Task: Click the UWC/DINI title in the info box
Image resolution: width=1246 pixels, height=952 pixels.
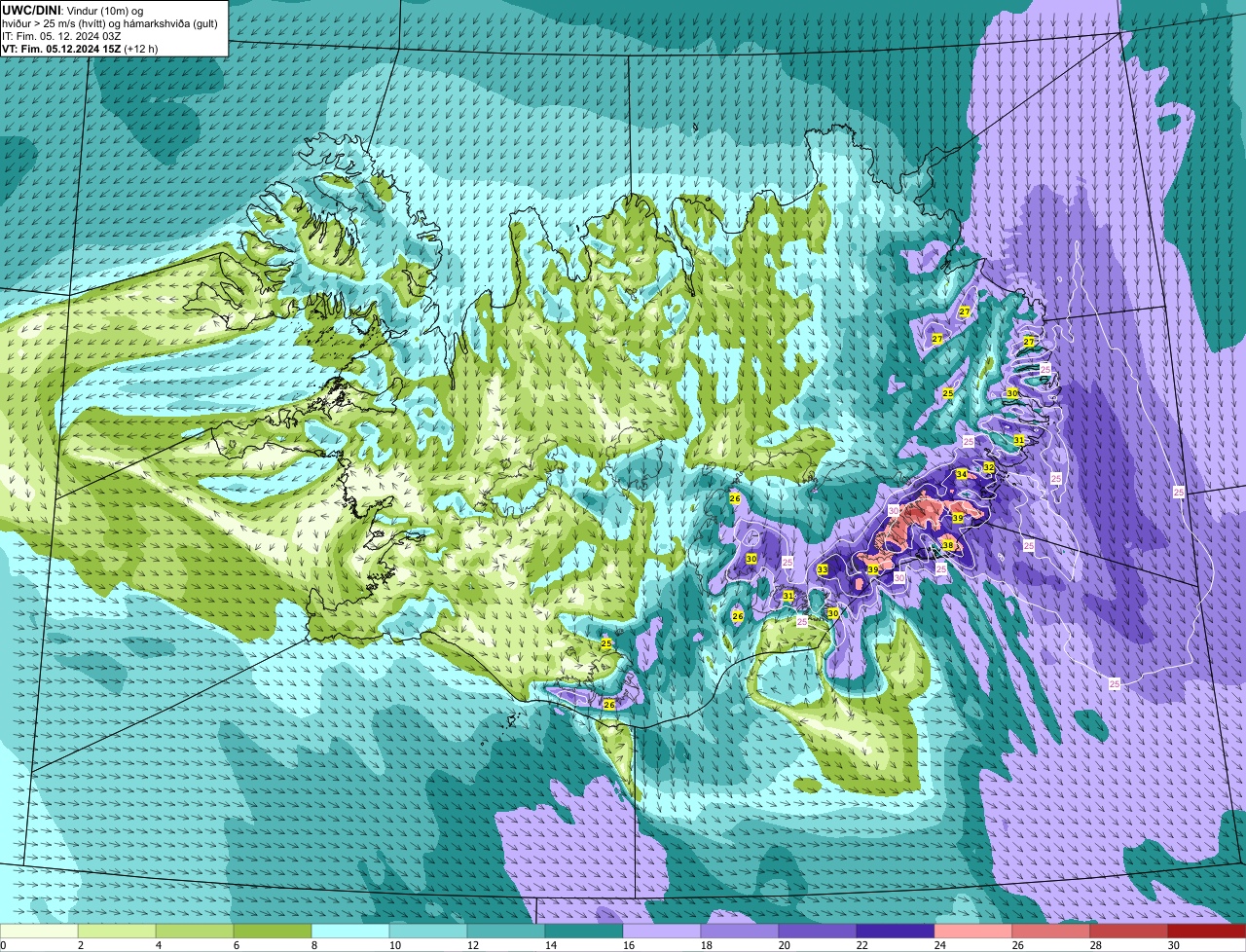Action: tap(31, 10)
